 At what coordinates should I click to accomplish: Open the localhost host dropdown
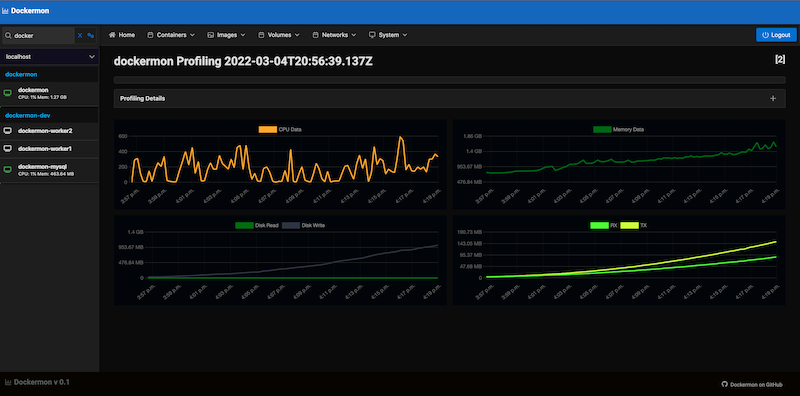(49, 57)
